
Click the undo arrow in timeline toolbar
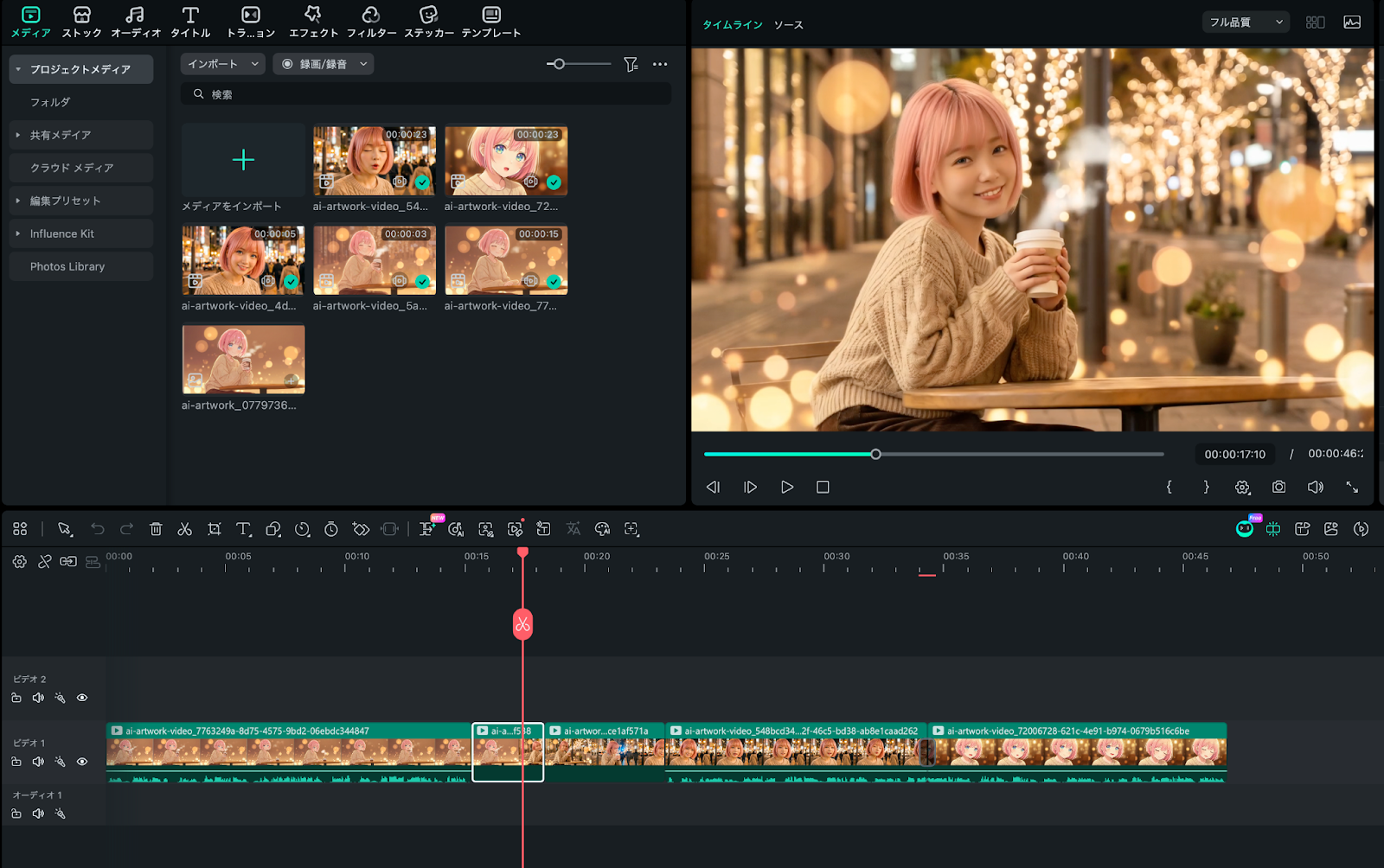coord(98,529)
